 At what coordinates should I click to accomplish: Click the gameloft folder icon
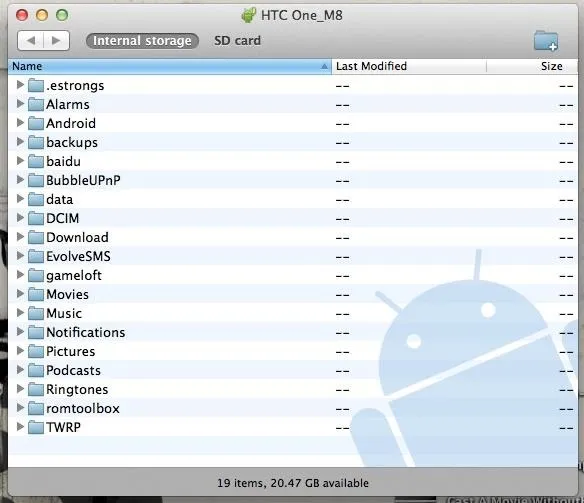click(36, 275)
